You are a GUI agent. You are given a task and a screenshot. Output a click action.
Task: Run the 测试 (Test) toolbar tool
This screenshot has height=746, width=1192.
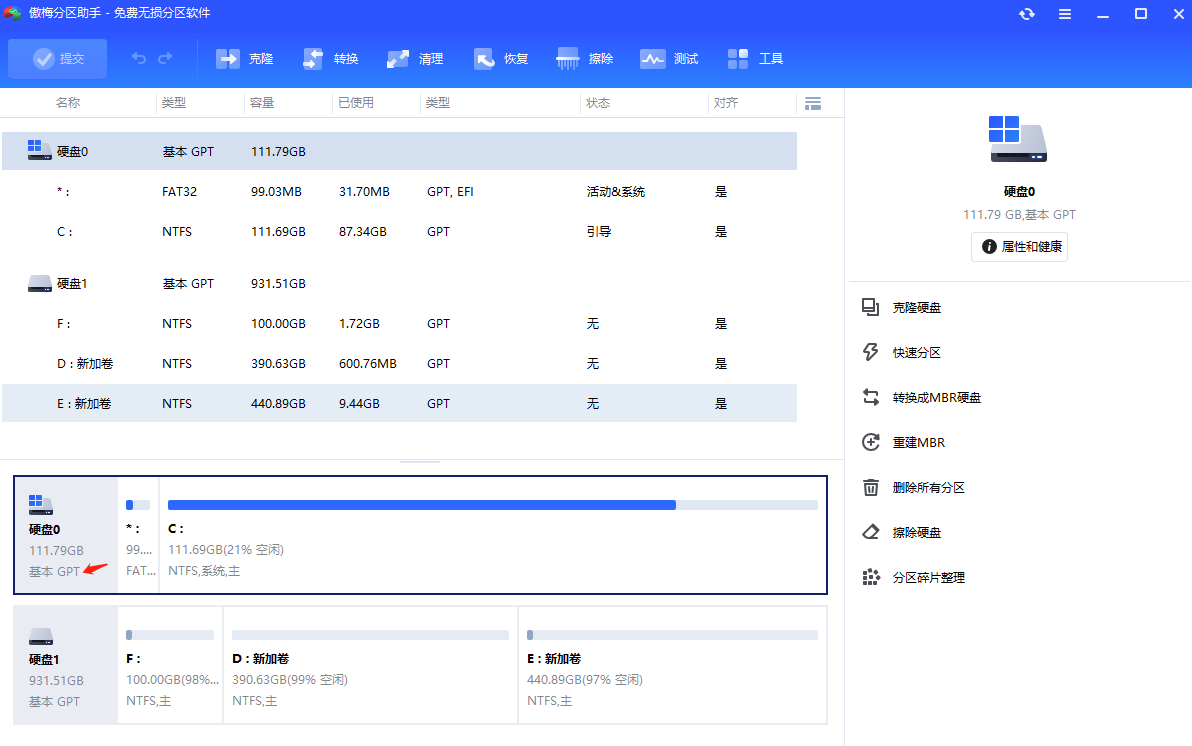(x=668, y=58)
